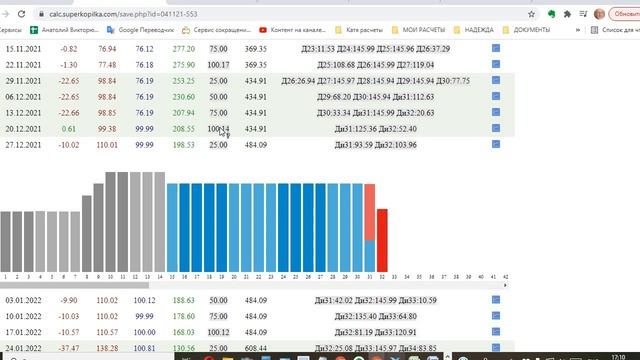Click the value 188.63 in green
Viewport: 640px width, 360px height.
184,300
